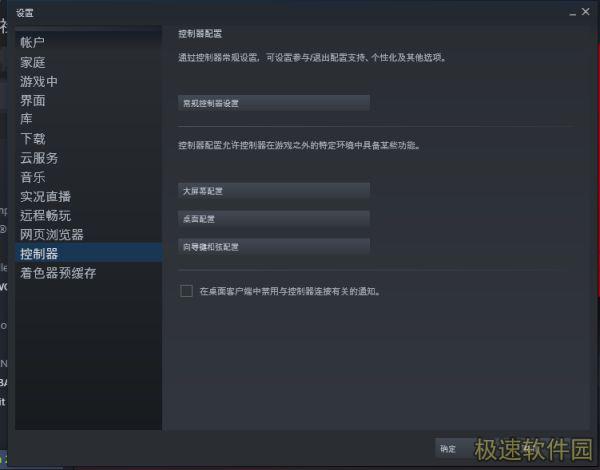600x470 pixels.
Task: Open 着色器预缓存 settings
Action: (x=58, y=273)
